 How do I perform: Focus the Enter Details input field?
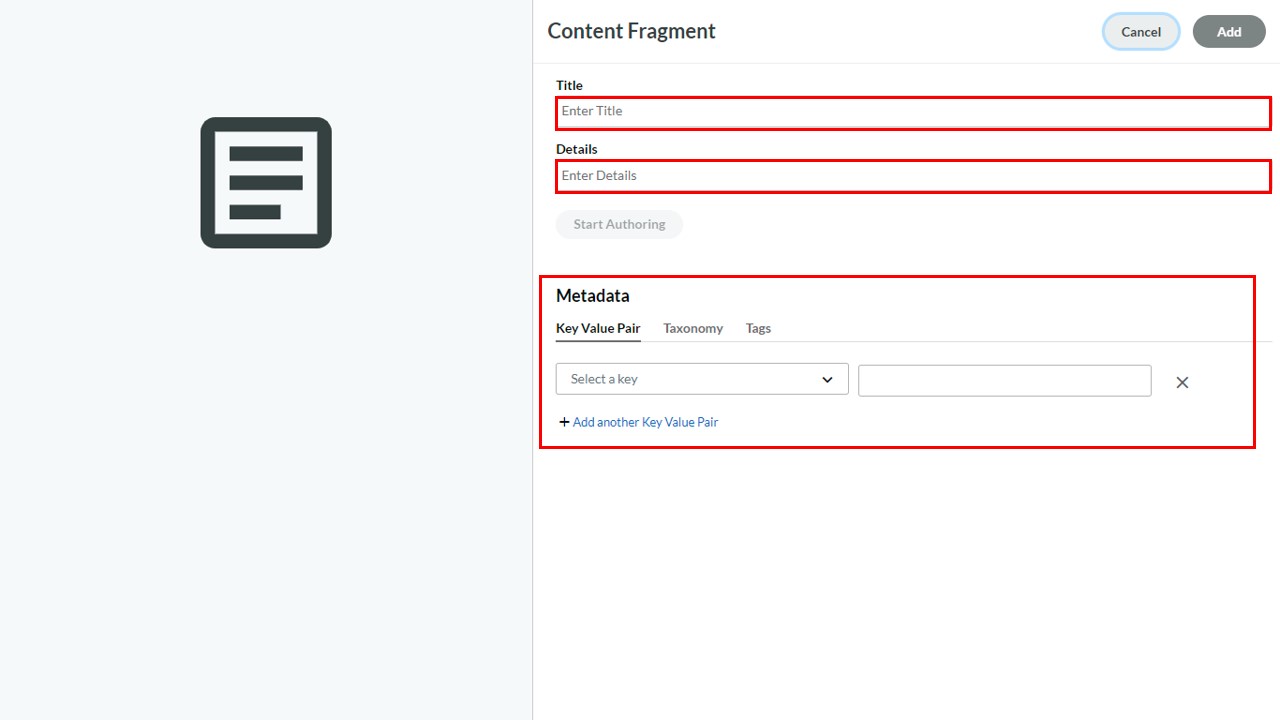(x=913, y=176)
